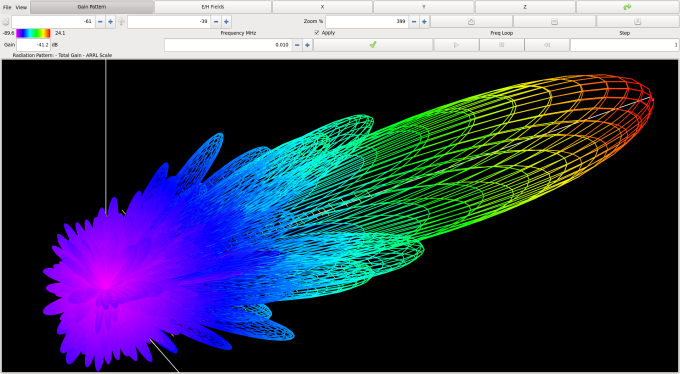The image size is (680, 374).
Task: Increase the Zoom % value with plus
Action: (424, 22)
